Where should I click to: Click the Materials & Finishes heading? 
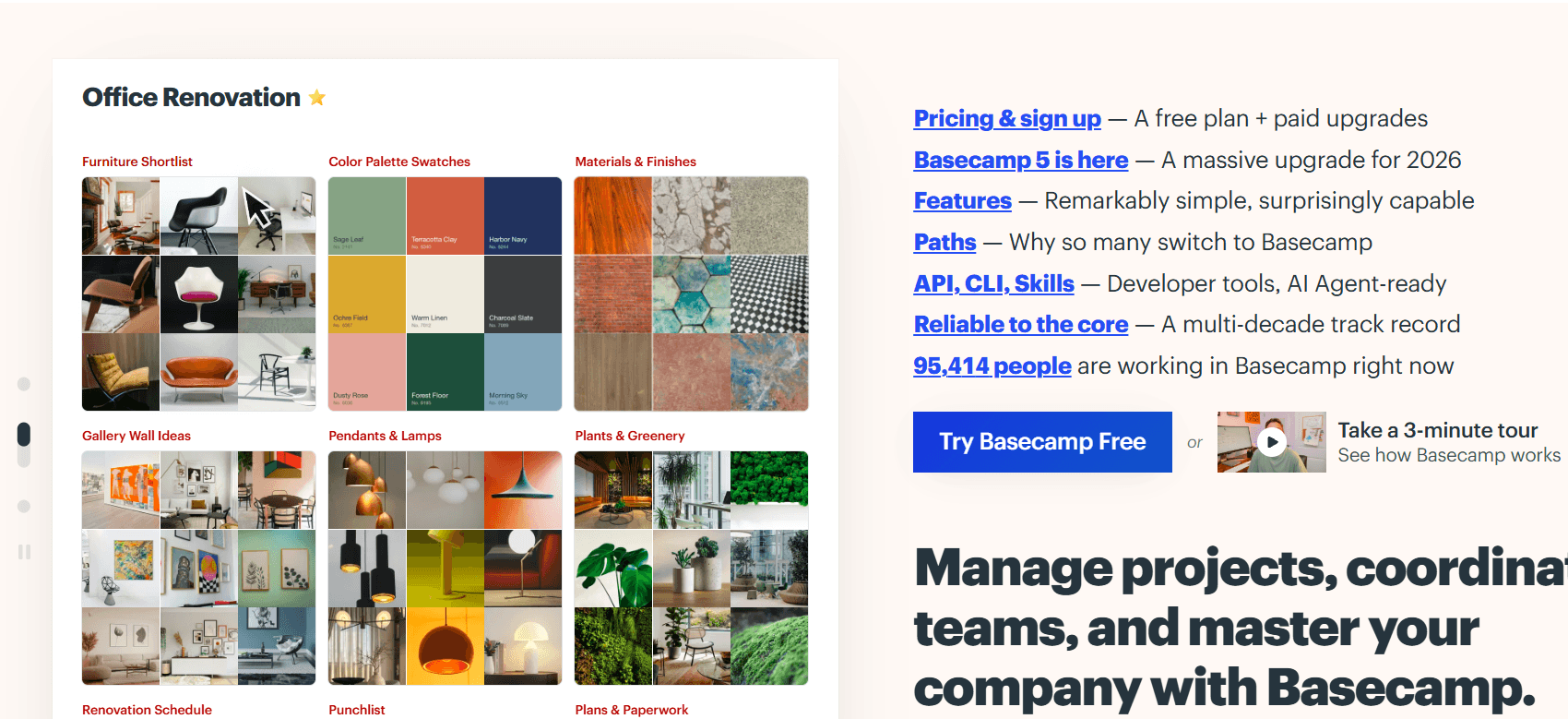click(x=636, y=162)
